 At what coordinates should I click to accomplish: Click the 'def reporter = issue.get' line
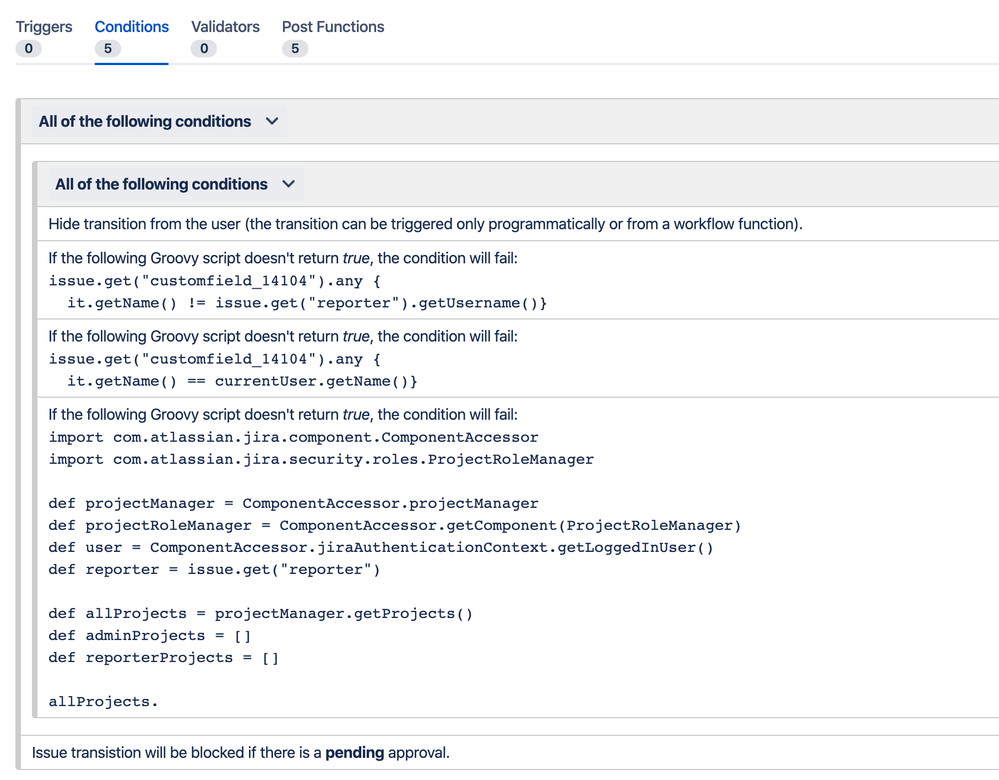[x=214, y=570]
